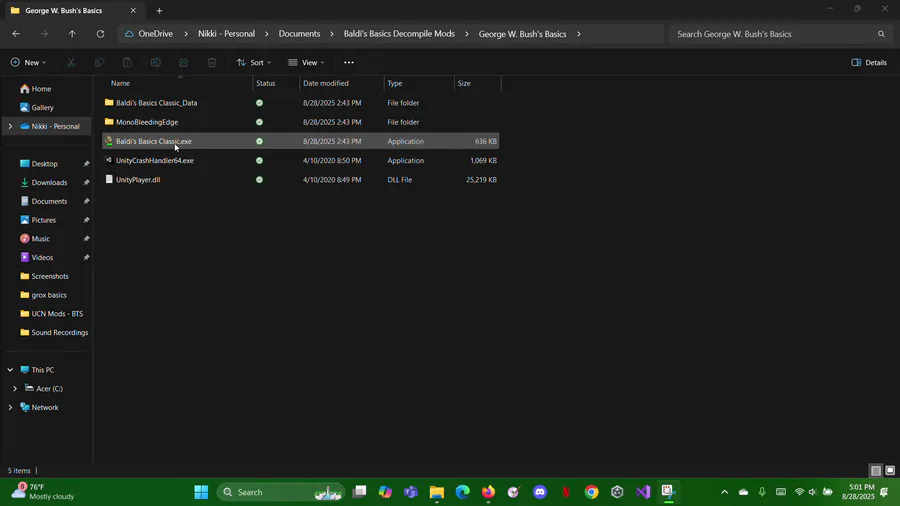The image size is (900, 506).
Task: Switch to large thumbnails view icon
Action: tap(890, 470)
